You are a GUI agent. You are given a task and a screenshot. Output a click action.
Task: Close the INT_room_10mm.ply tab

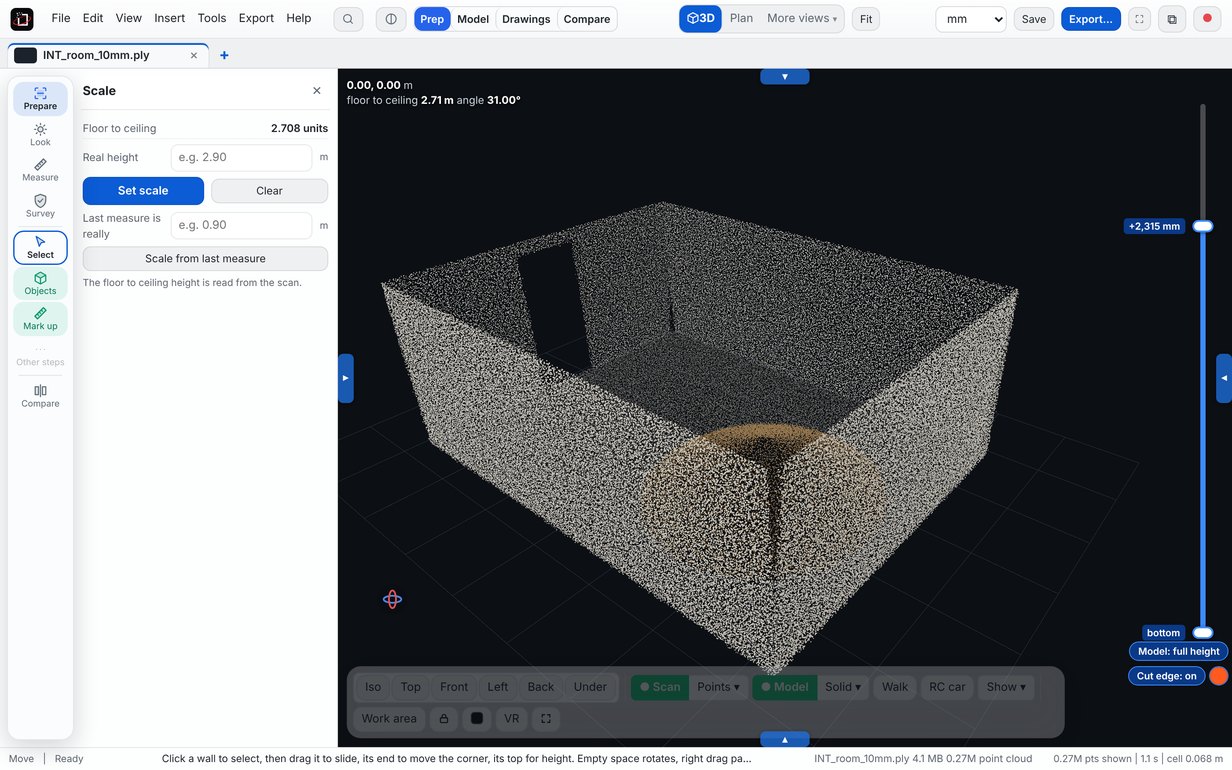(194, 56)
